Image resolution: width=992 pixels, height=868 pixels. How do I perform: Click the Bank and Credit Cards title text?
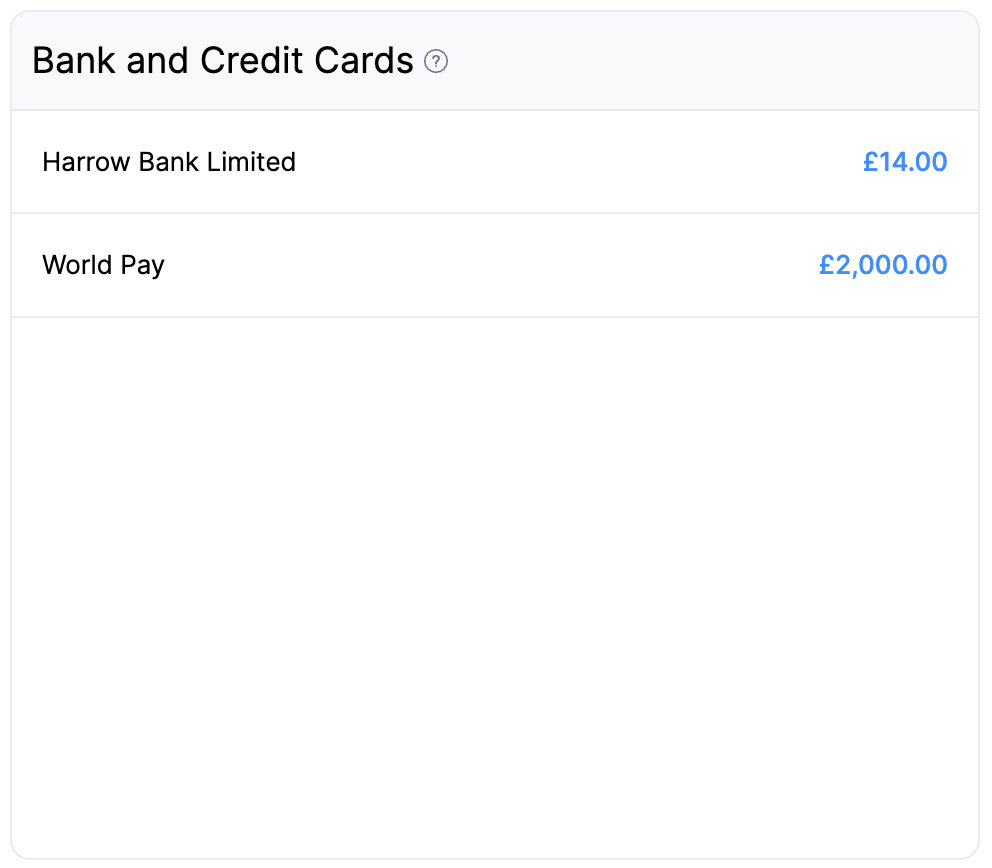click(x=222, y=60)
